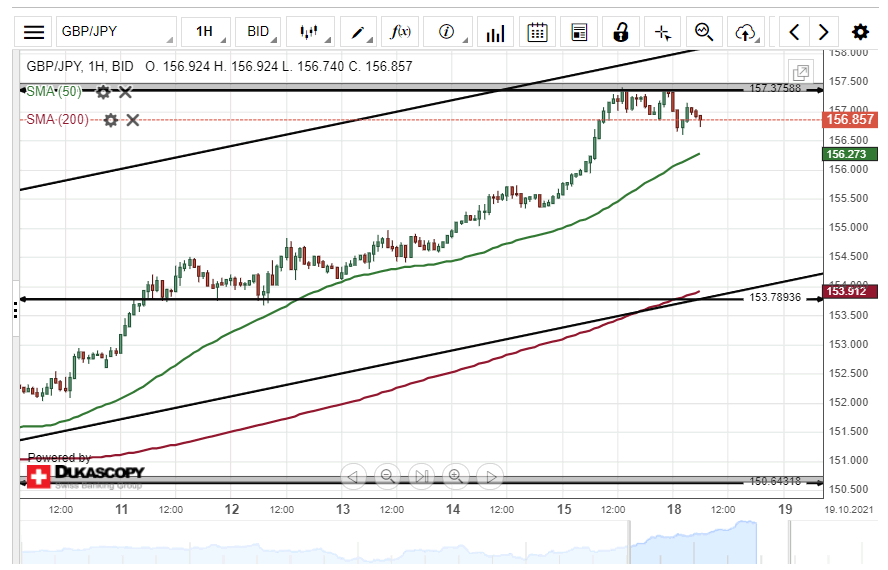Open the info icon dropdown

447,32
